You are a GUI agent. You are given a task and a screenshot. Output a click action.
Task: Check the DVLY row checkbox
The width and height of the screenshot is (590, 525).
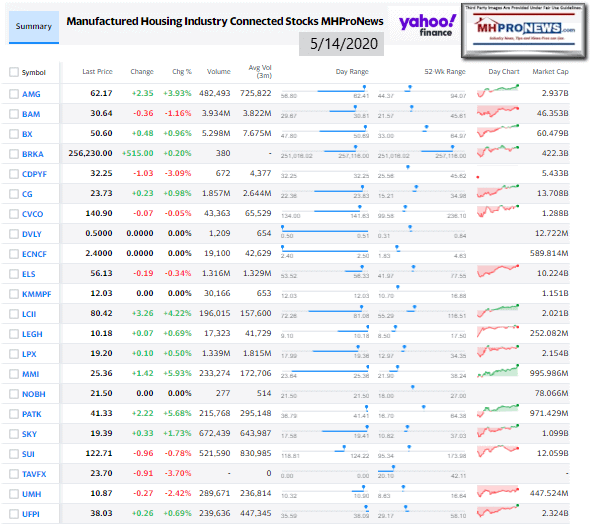click(14, 234)
